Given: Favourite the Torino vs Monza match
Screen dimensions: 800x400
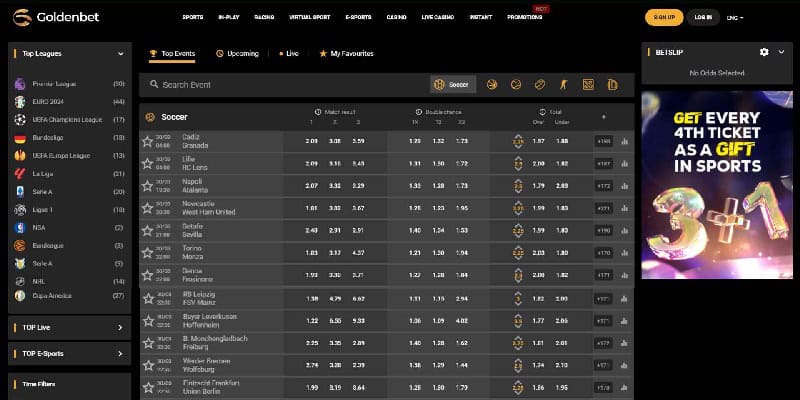Looking at the screenshot, I should (147, 253).
